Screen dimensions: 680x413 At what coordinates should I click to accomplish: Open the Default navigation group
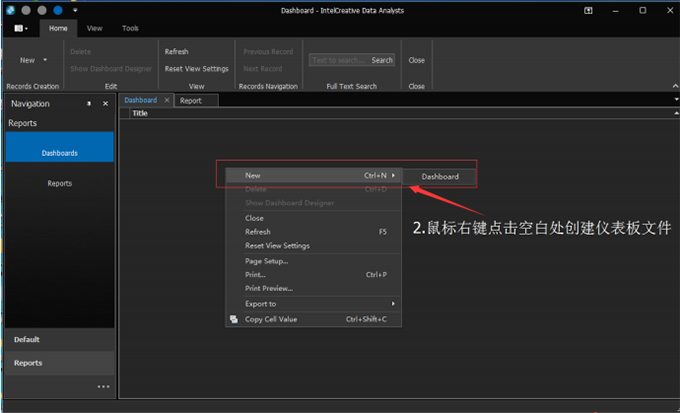[x=27, y=340]
